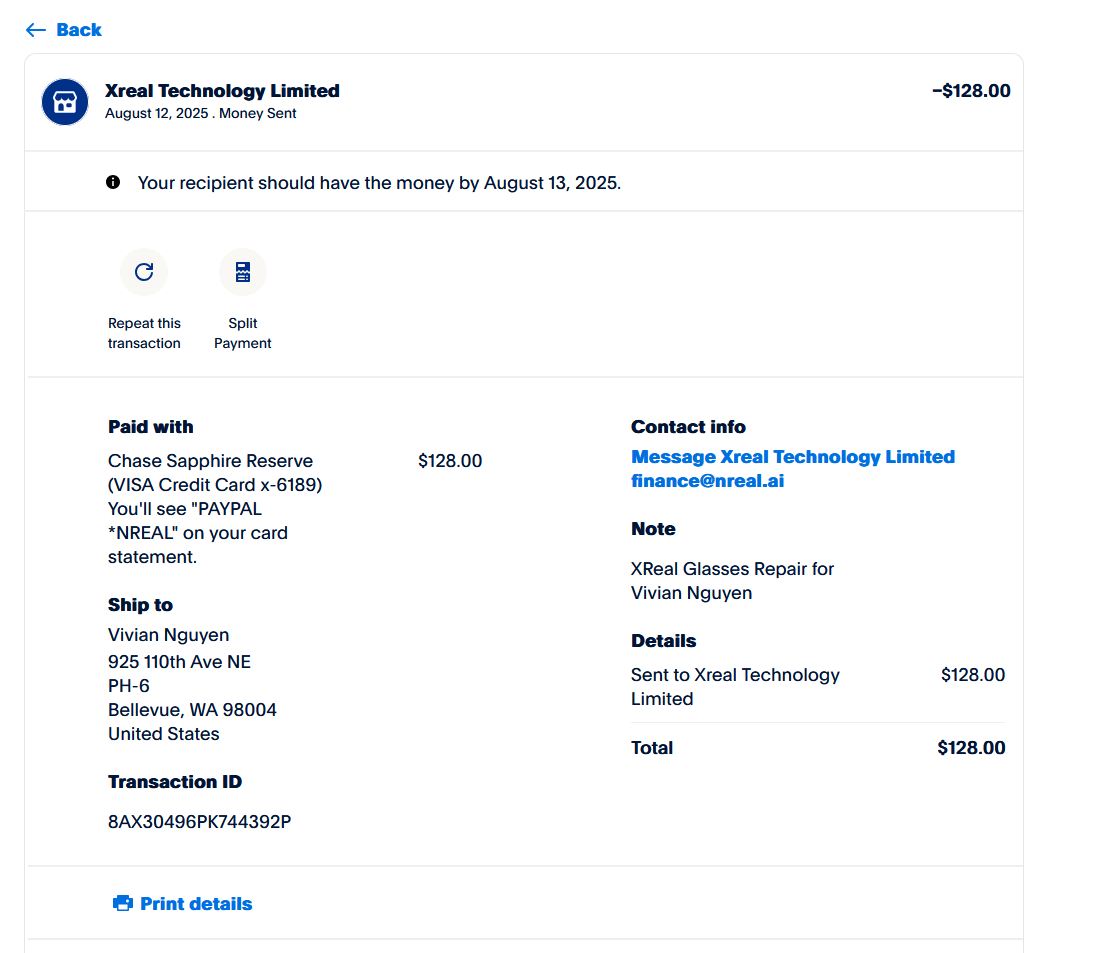Screen dimensions: 1106x953
Task: Open the Split Payment calculator icon
Action: click(x=243, y=272)
